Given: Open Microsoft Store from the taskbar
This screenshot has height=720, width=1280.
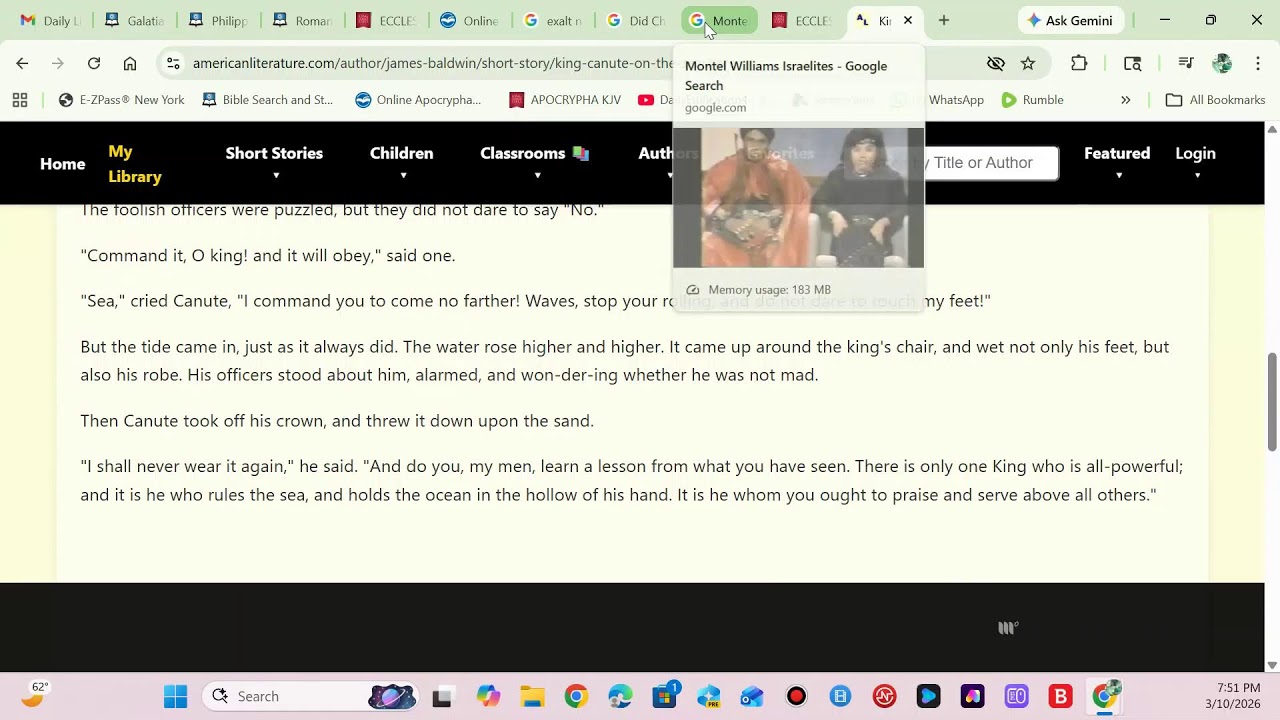Looking at the screenshot, I should point(664,696).
